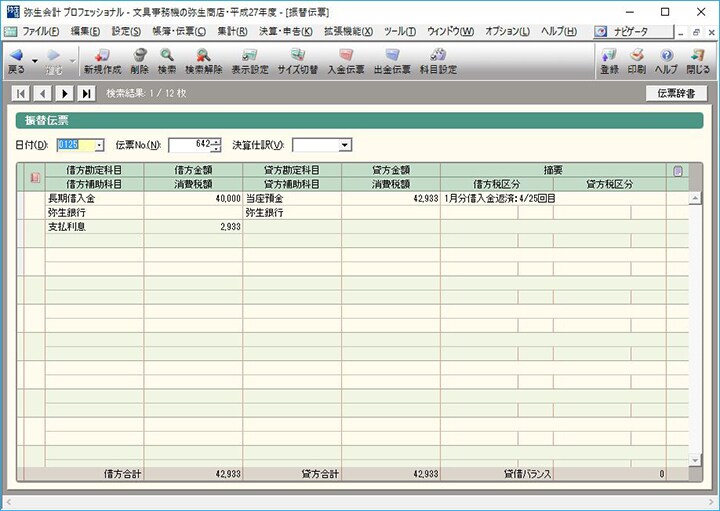Click the 検索解除 (clear search) icon

203,58
